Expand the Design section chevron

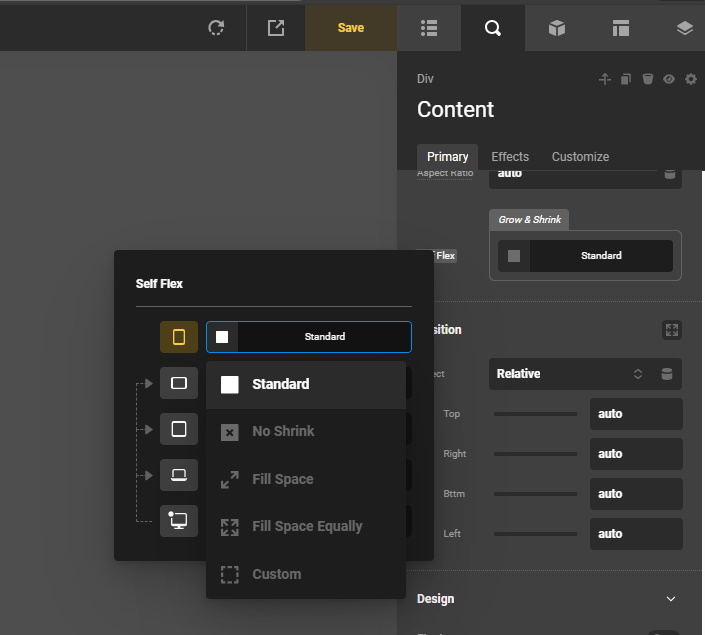tap(671, 599)
